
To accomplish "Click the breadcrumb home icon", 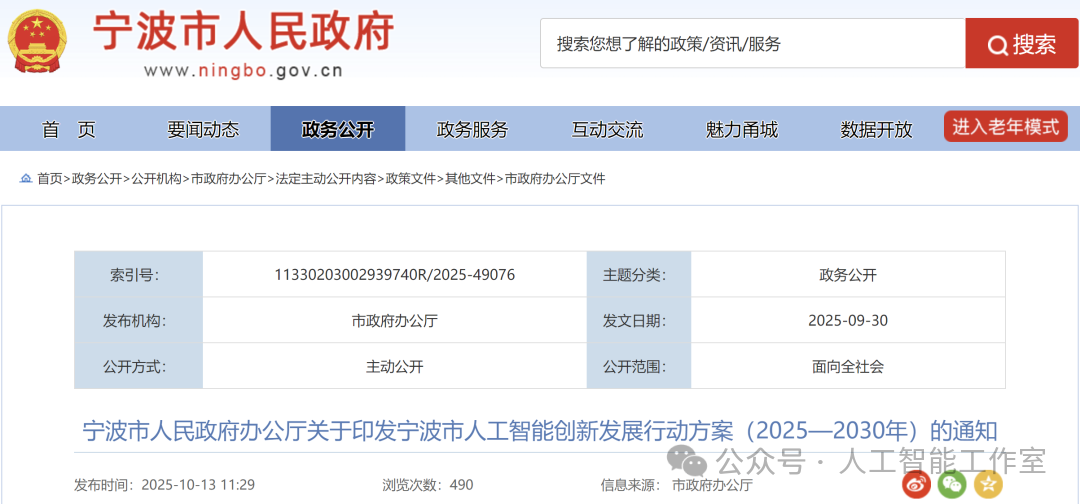I will tap(26, 179).
